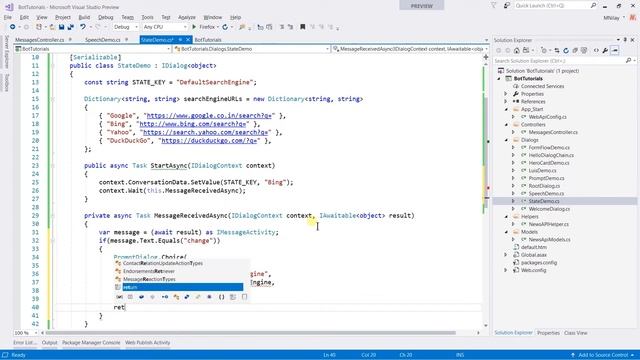Click the Collapse All icon in Solution Explorer

point(575,51)
